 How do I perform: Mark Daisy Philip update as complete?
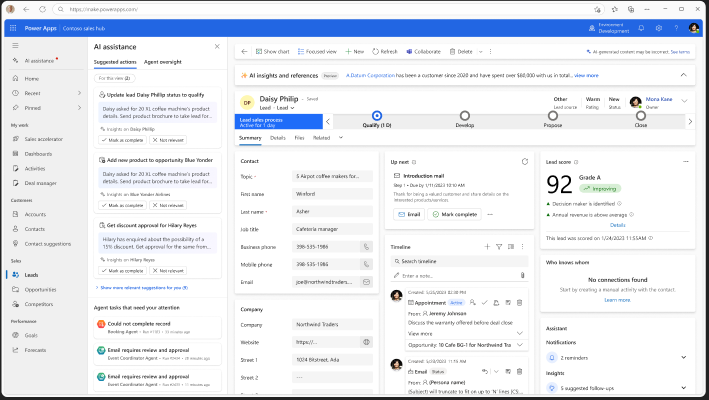[123, 140]
